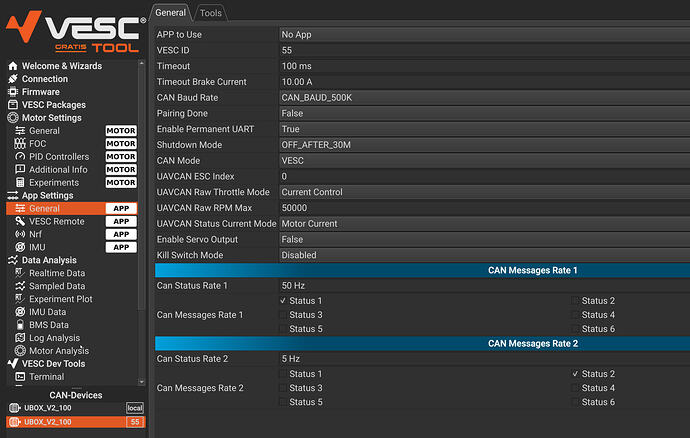Open BMS Data battery icon
The height and width of the screenshot is (438, 690).
click(20, 325)
